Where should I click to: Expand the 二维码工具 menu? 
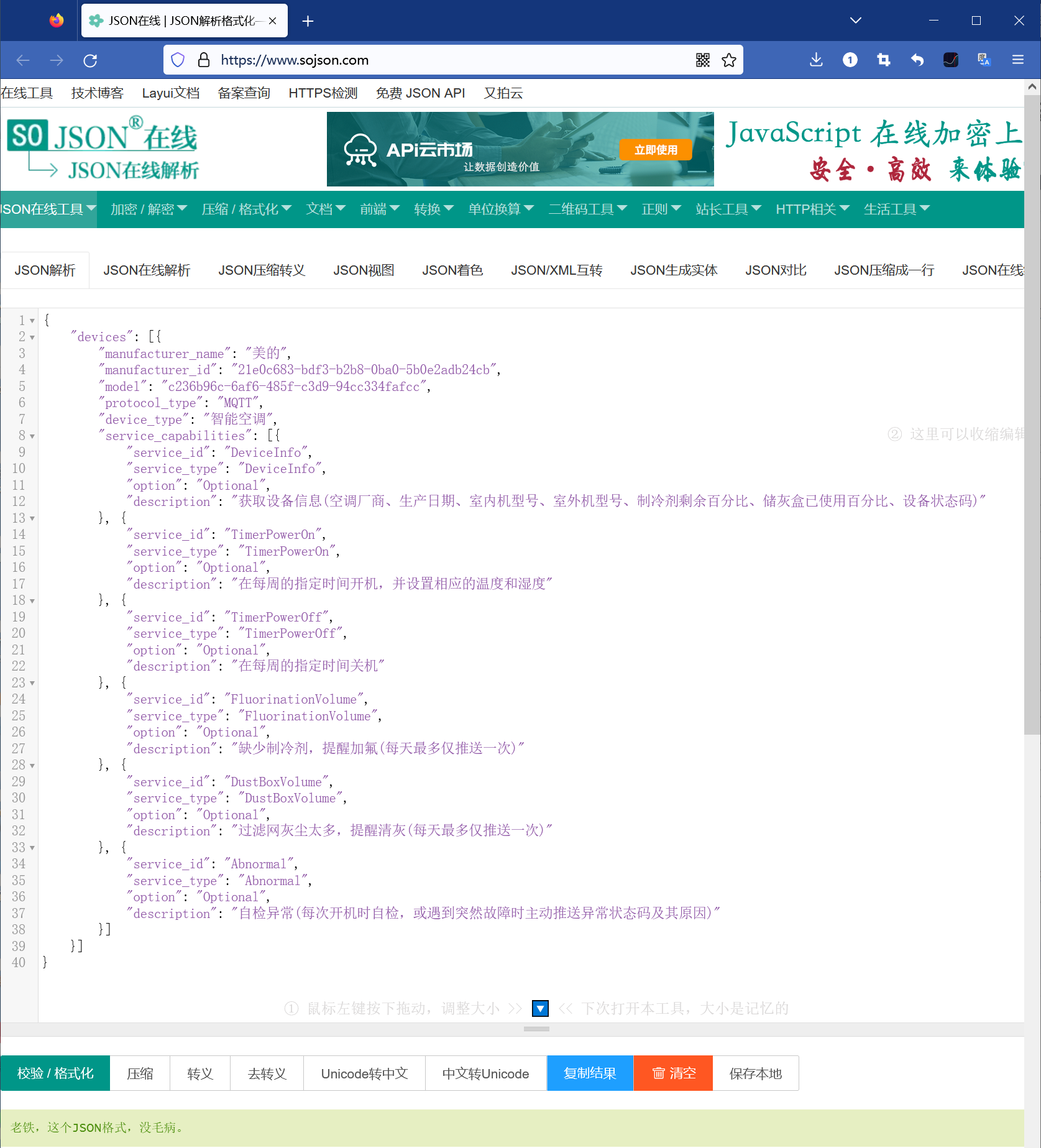pyautogui.click(x=588, y=209)
